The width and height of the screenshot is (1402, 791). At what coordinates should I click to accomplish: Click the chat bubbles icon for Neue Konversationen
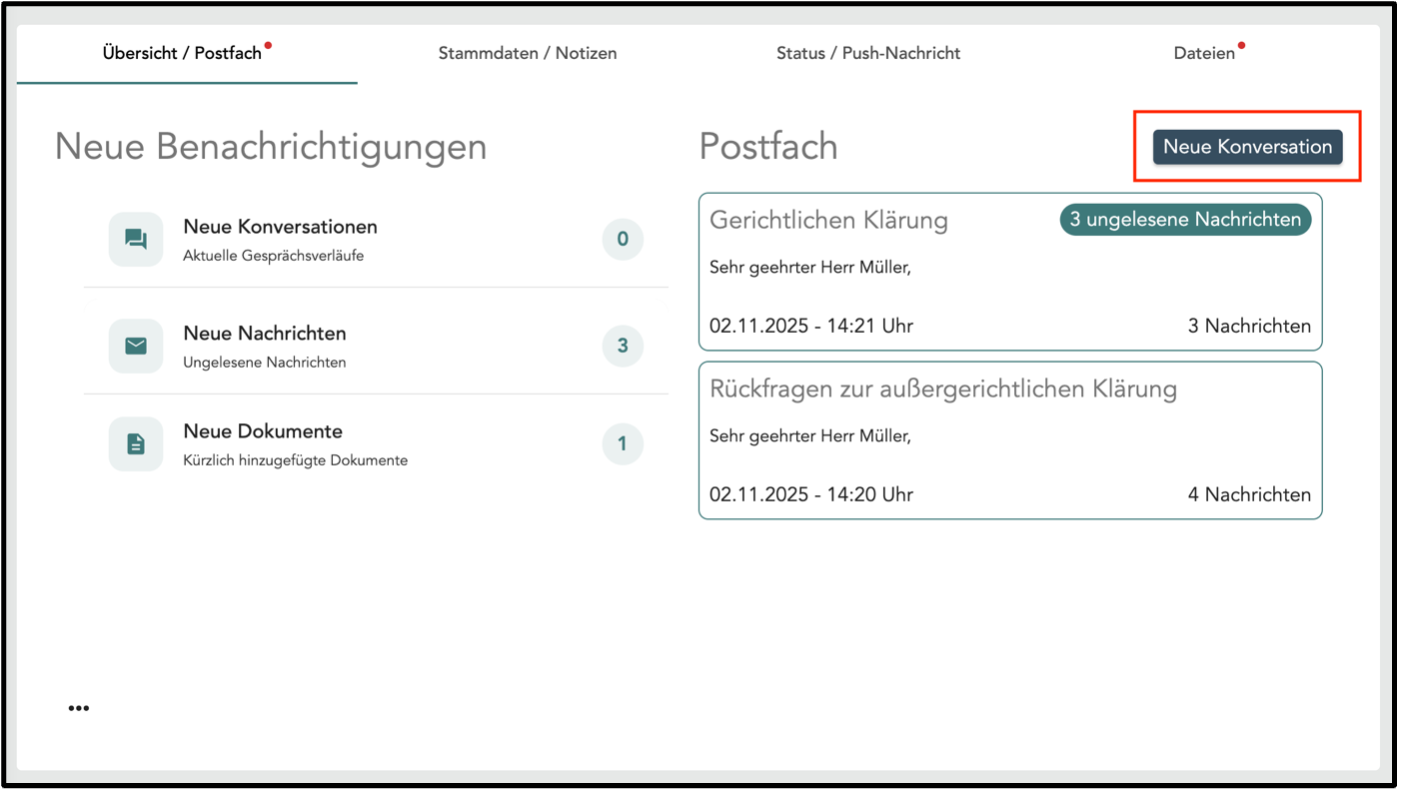(x=136, y=239)
